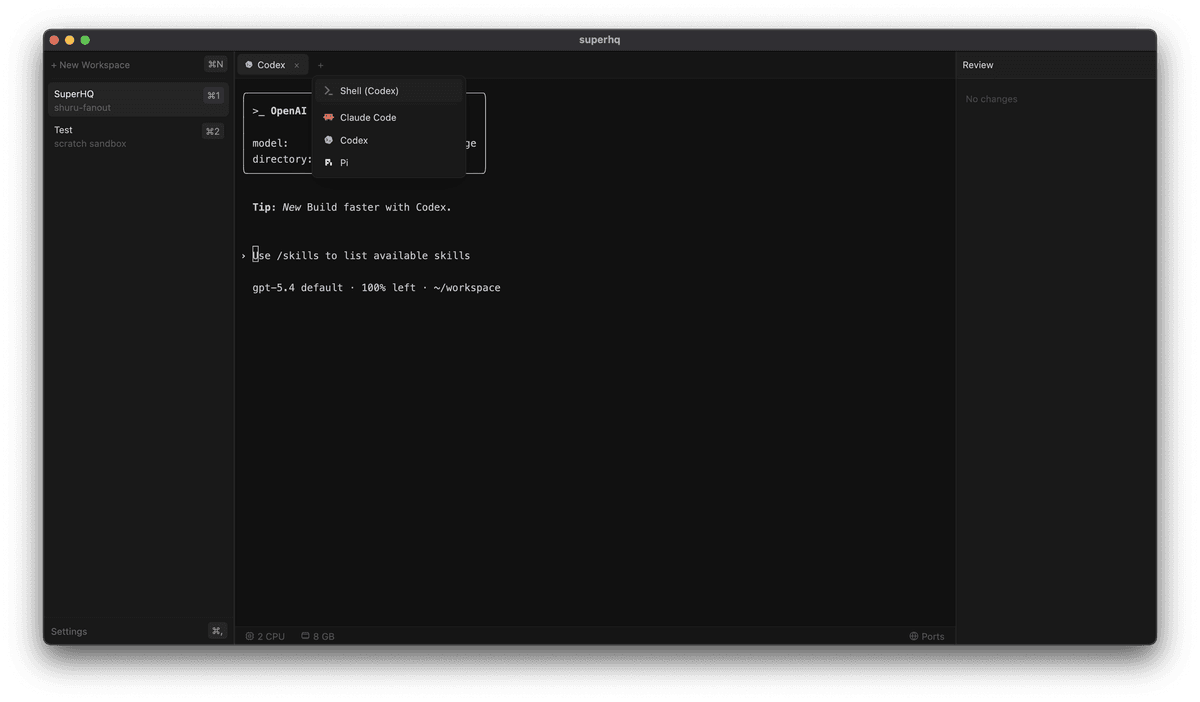Viewport: 1200px width, 702px height.
Task: Click the shuru-fanout subtitle
Action: pyautogui.click(x=82, y=108)
